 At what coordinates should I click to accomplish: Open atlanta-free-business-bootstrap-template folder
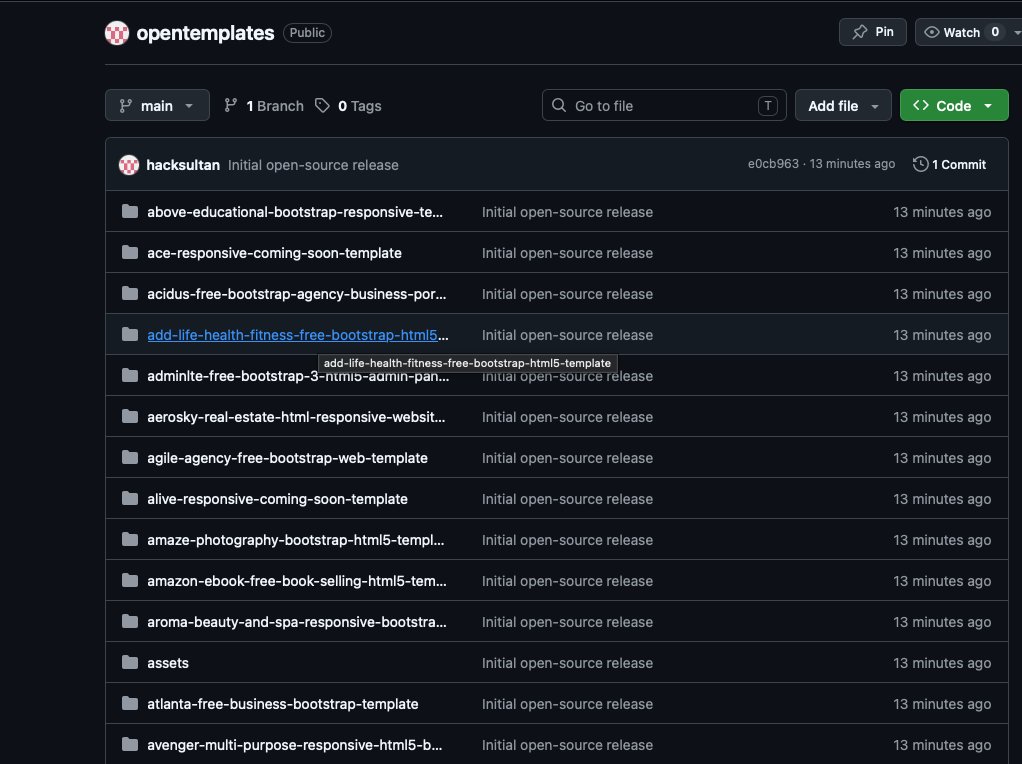click(x=283, y=705)
